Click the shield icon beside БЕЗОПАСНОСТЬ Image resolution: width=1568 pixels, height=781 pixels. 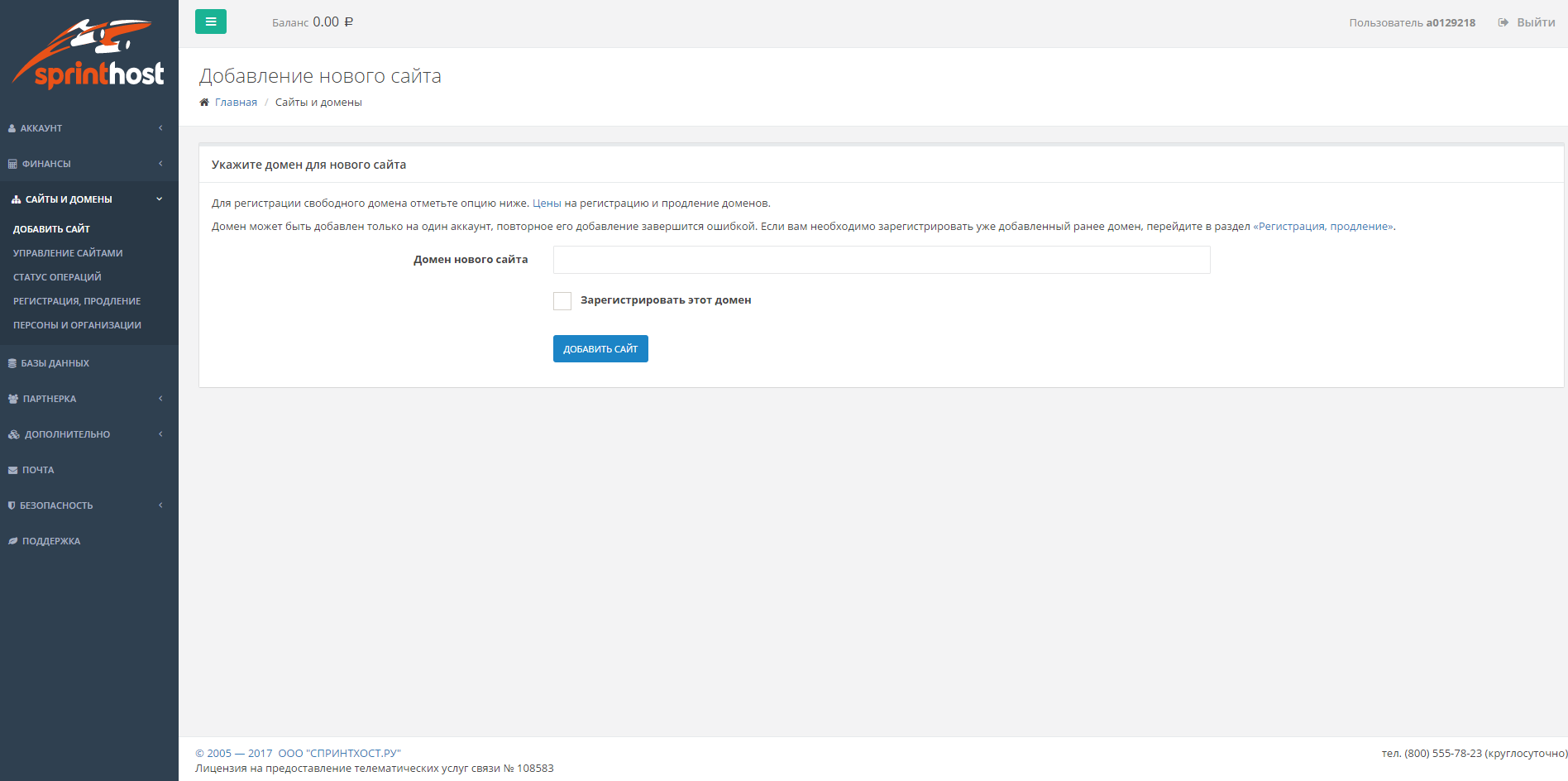point(12,505)
